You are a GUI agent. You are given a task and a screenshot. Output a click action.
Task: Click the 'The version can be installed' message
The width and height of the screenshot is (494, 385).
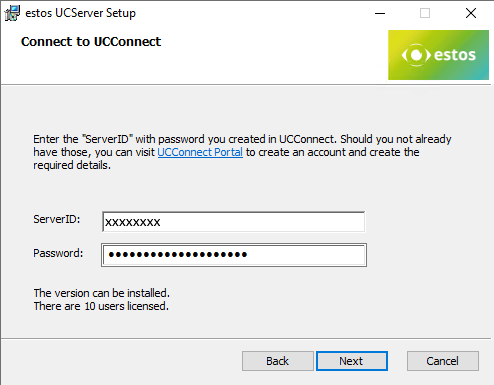tap(102, 293)
